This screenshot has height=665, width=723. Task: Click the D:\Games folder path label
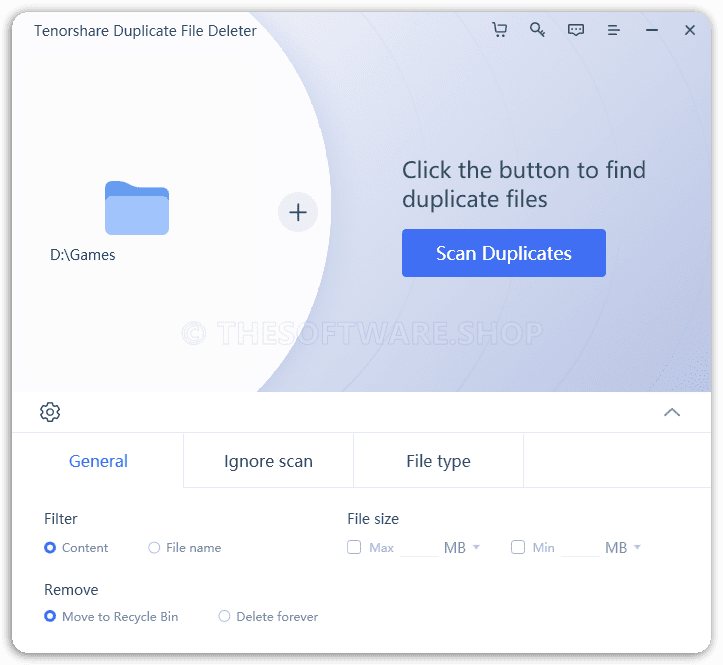point(83,255)
